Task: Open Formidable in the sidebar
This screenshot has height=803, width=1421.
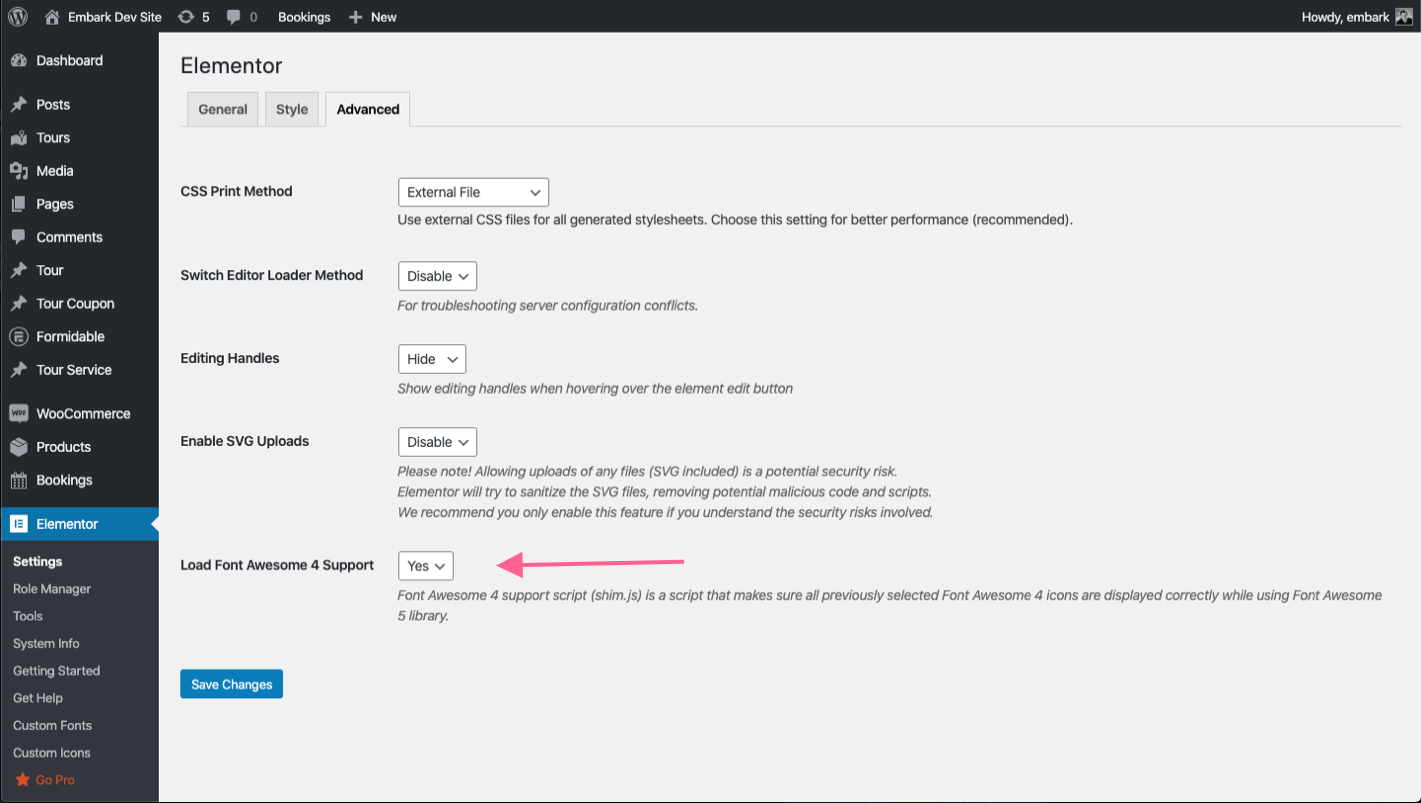Action: click(71, 337)
